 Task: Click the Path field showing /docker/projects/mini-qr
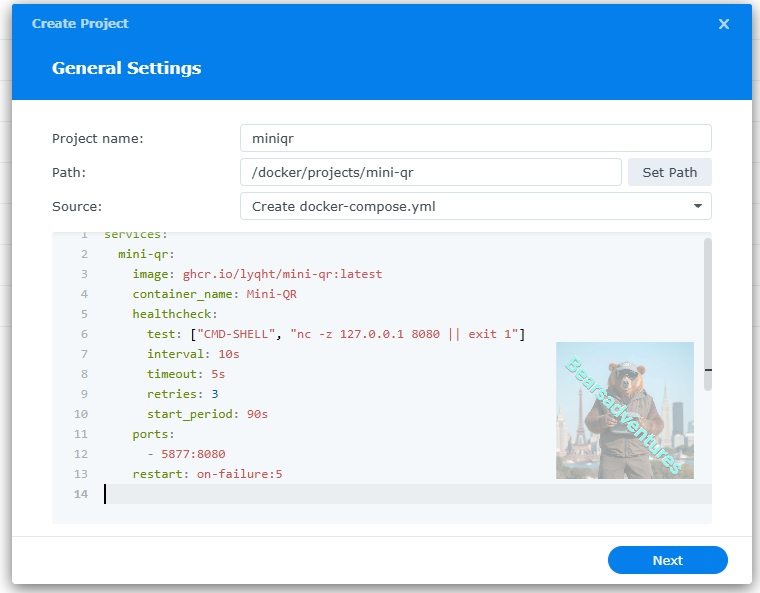430,172
